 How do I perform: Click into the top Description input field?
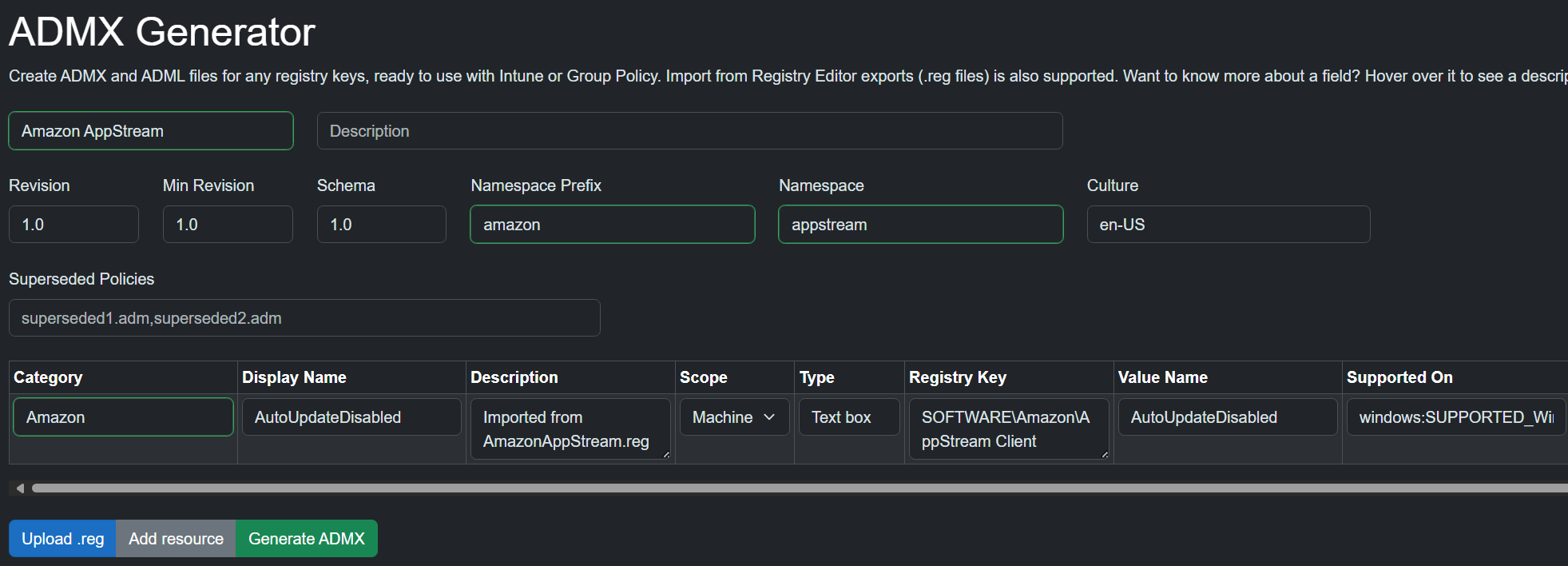tap(689, 131)
